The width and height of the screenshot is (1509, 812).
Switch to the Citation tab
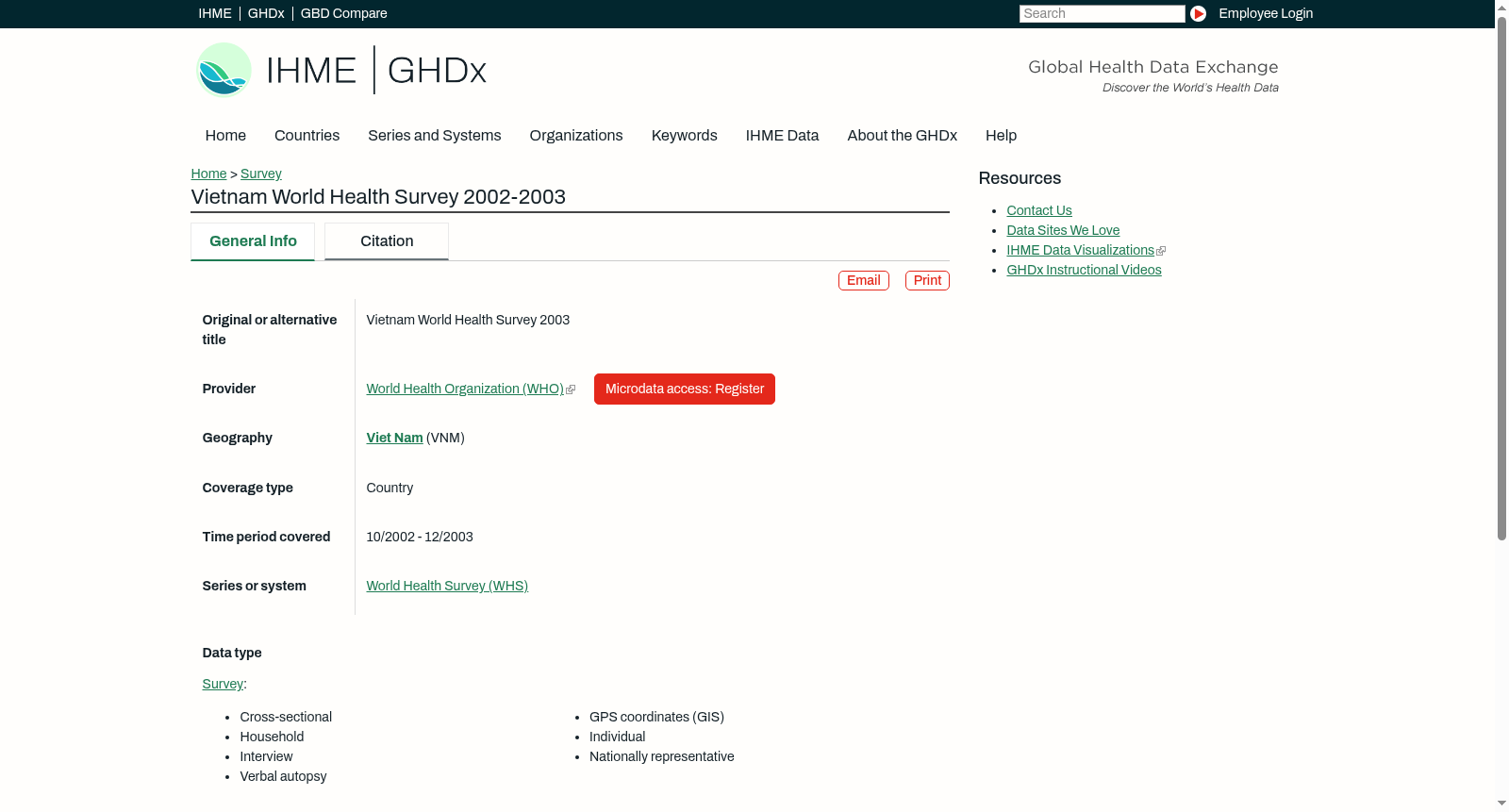pos(387,241)
